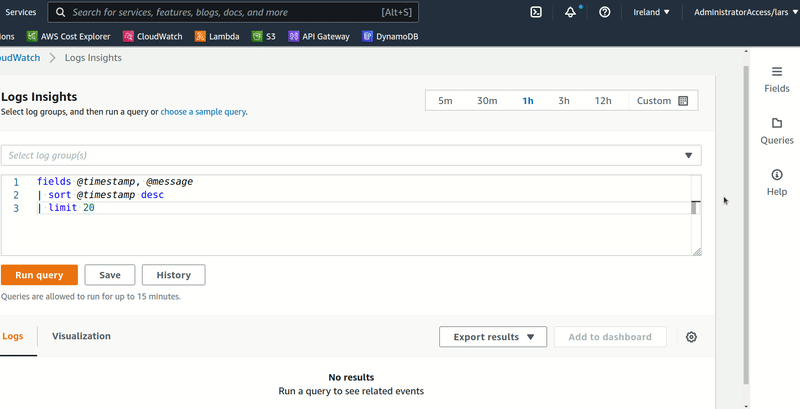Open results settings gear icon
This screenshot has width=800, height=409.
click(691, 337)
